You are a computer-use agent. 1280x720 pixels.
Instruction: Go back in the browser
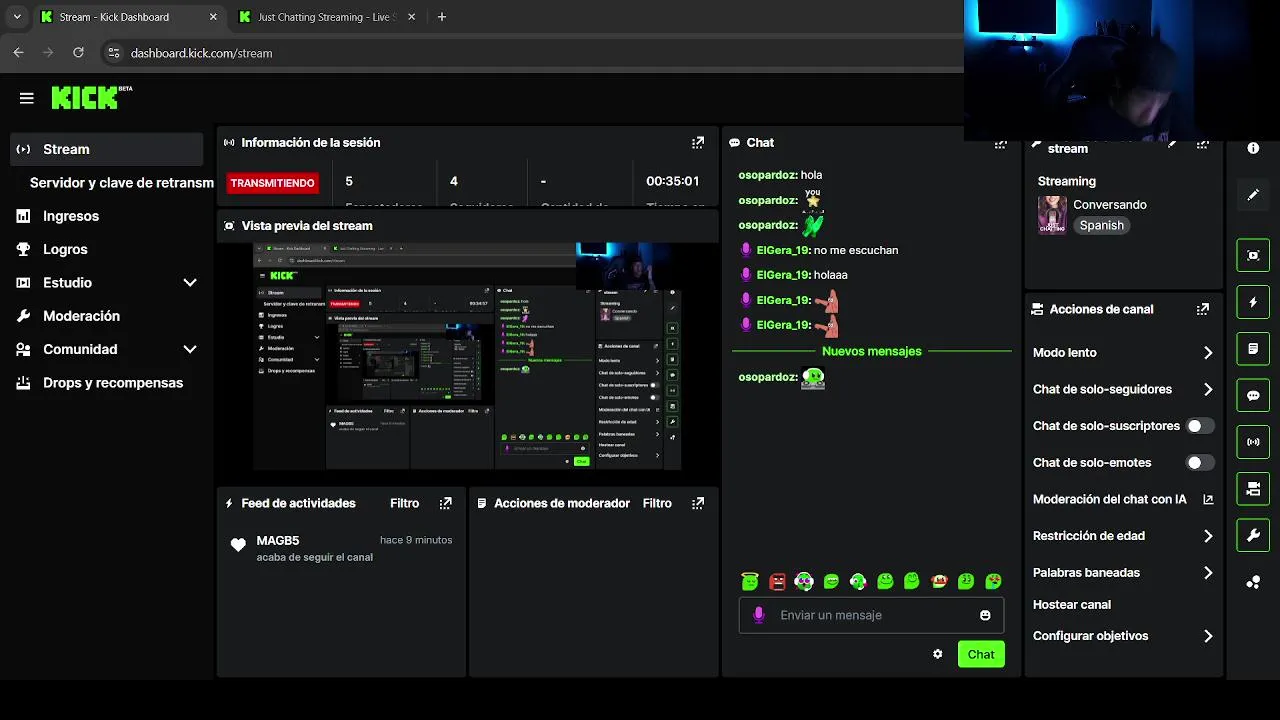[x=18, y=53]
